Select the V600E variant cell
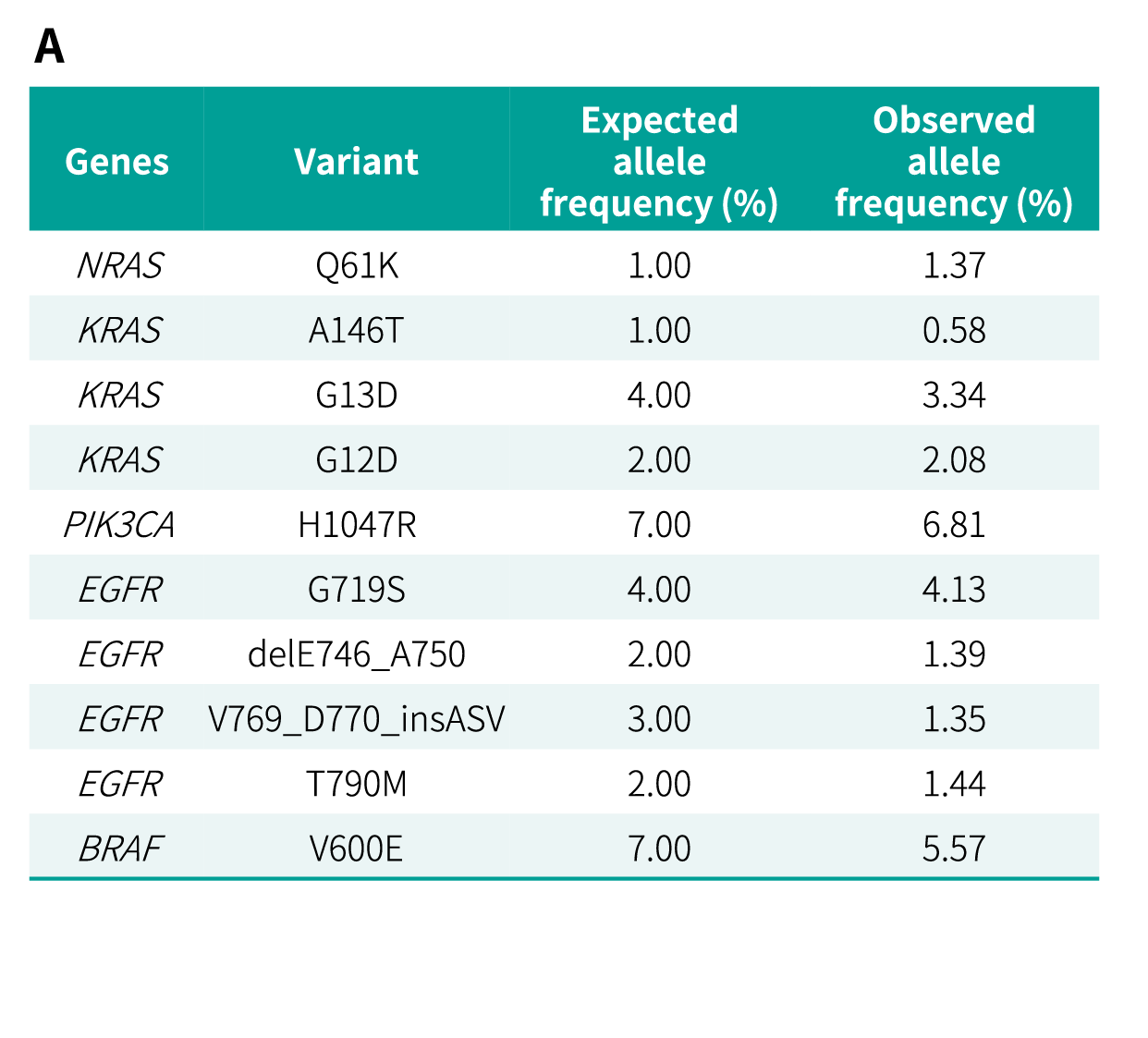 (357, 849)
